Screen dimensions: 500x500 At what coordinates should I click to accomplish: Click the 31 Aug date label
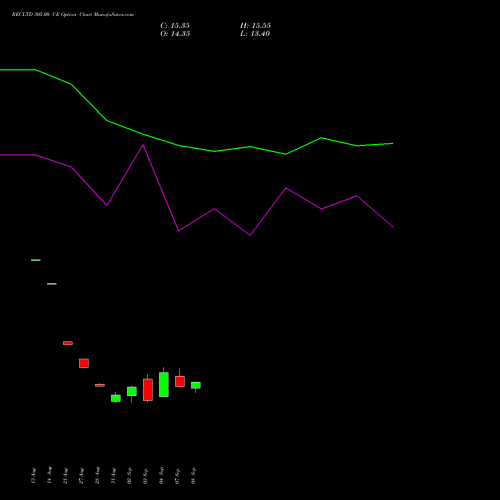click(x=113, y=476)
